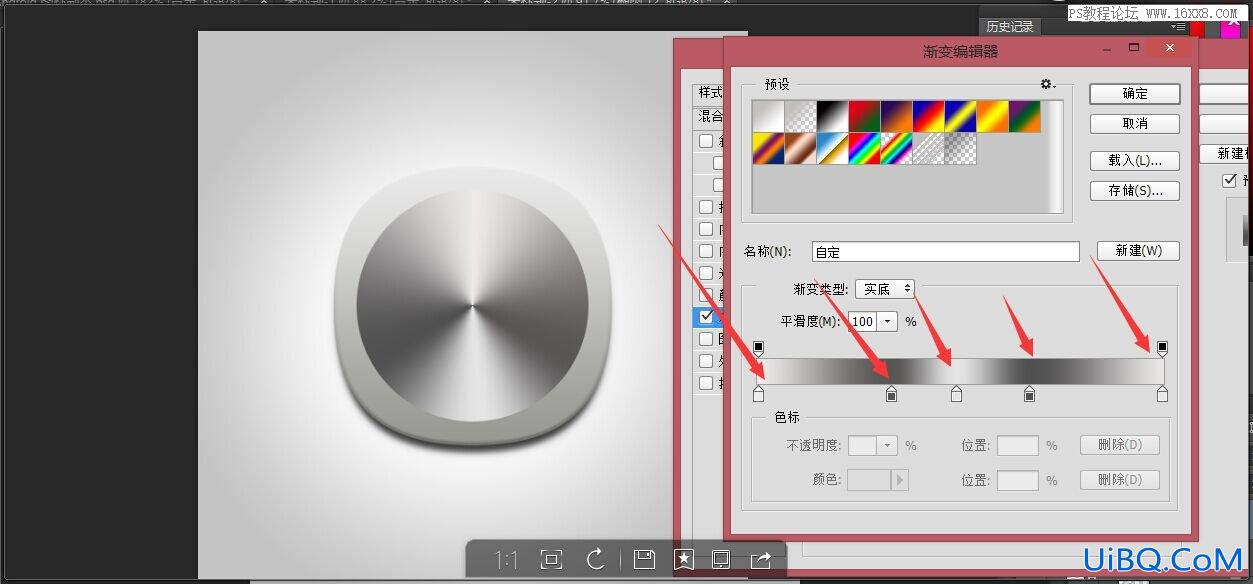The height and width of the screenshot is (584, 1253).
Task: Pick the violet to orange gradient preset
Action: (x=897, y=116)
